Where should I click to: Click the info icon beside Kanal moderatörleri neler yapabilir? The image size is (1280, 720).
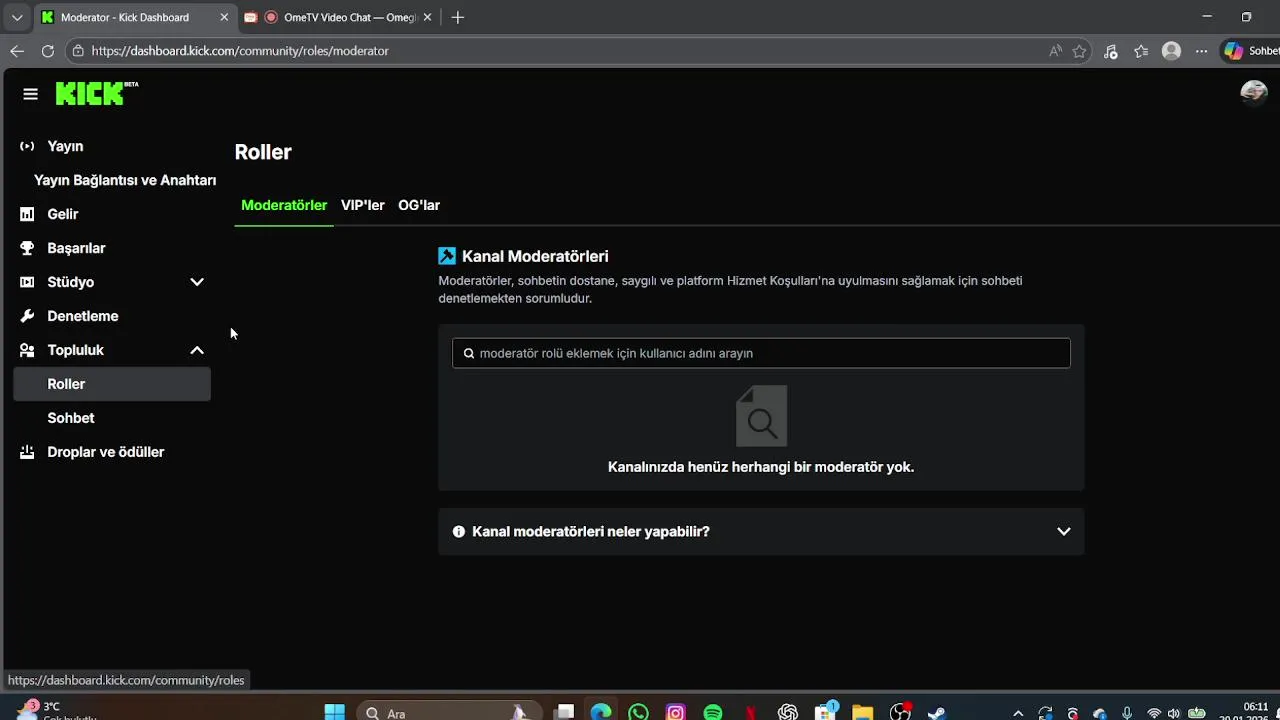tap(459, 532)
